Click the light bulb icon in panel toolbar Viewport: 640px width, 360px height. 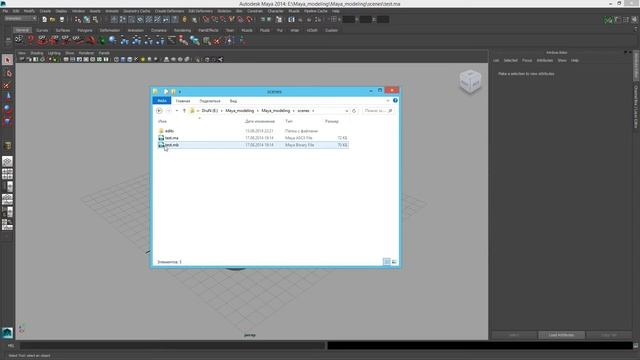click(x=142, y=60)
